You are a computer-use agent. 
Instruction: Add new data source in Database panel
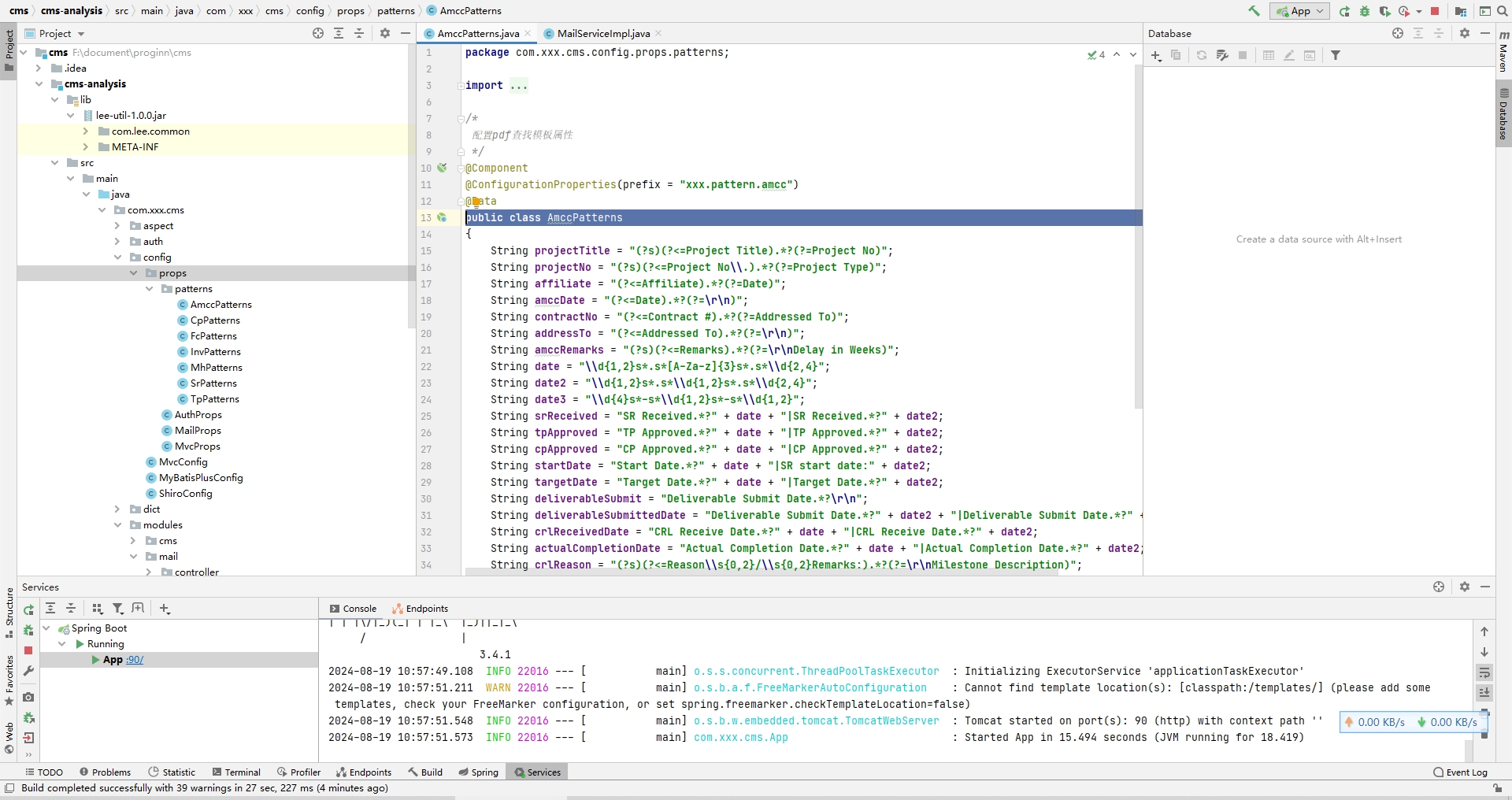click(1156, 55)
